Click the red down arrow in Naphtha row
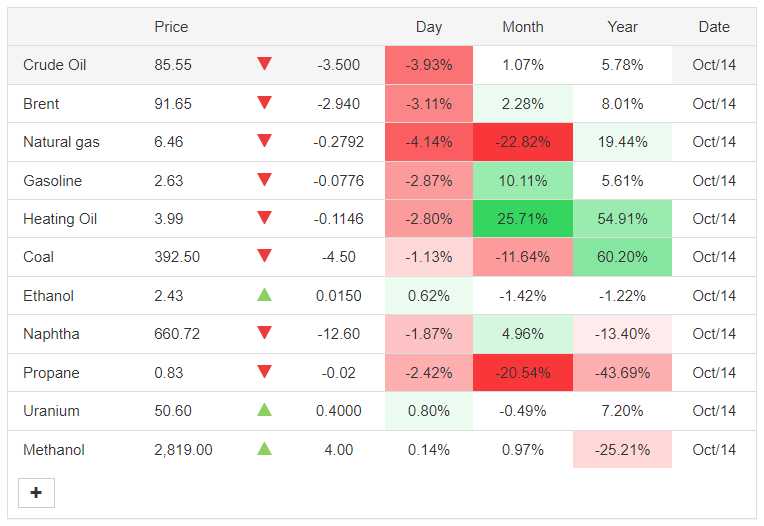 coord(264,333)
